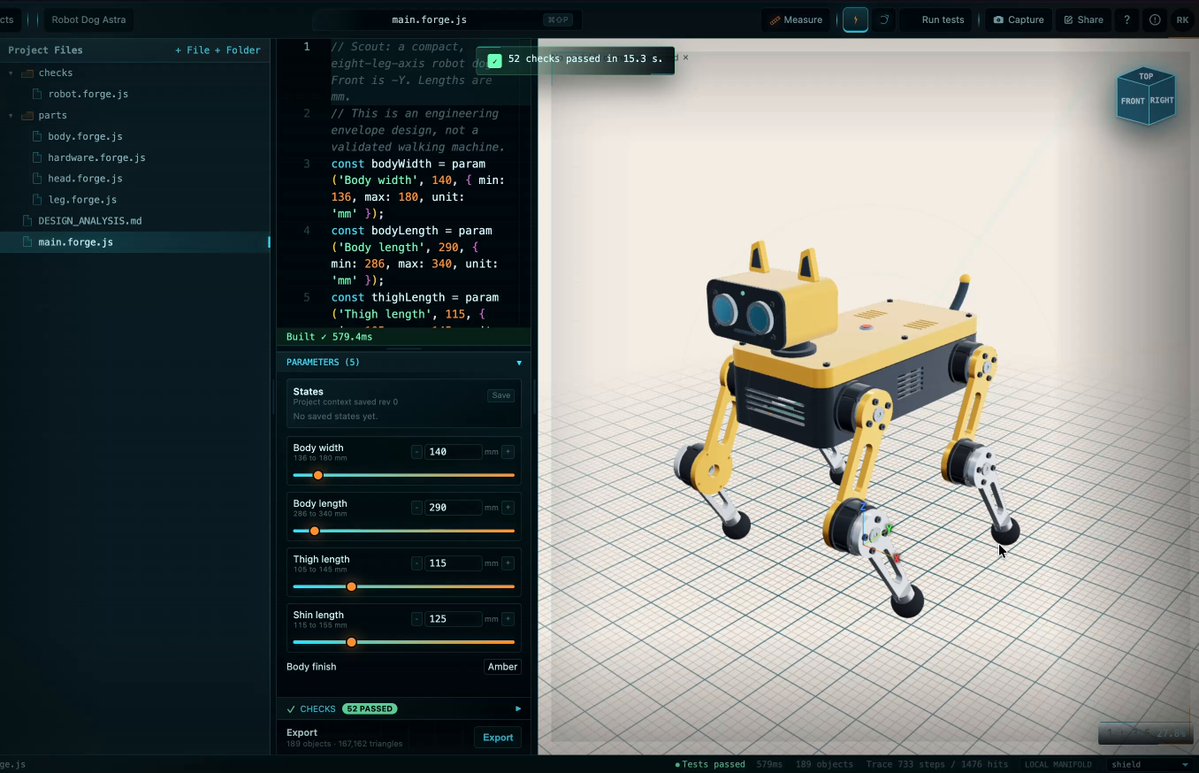Click 189 objects in status bar
The width and height of the screenshot is (1199, 773).
pos(824,765)
